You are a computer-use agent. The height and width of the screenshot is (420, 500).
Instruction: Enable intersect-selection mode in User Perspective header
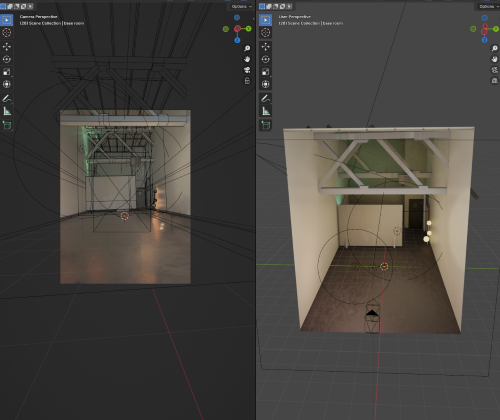coord(289,6)
